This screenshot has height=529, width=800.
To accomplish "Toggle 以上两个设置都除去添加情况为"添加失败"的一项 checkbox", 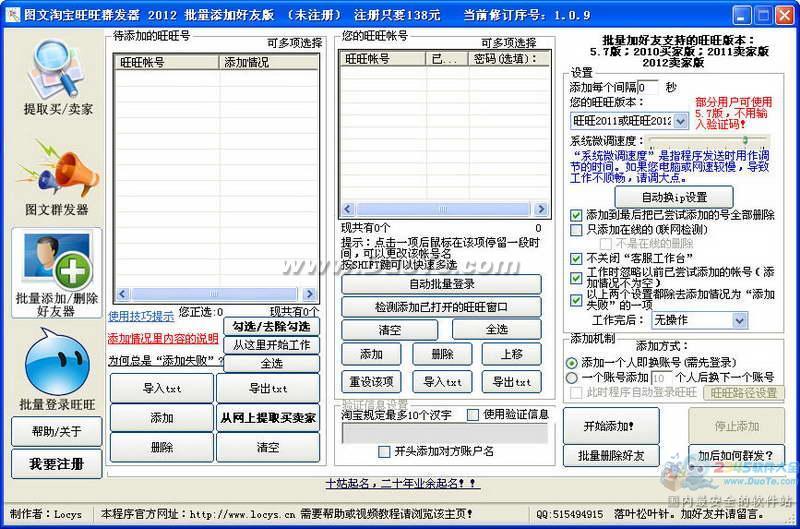I will click(576, 300).
